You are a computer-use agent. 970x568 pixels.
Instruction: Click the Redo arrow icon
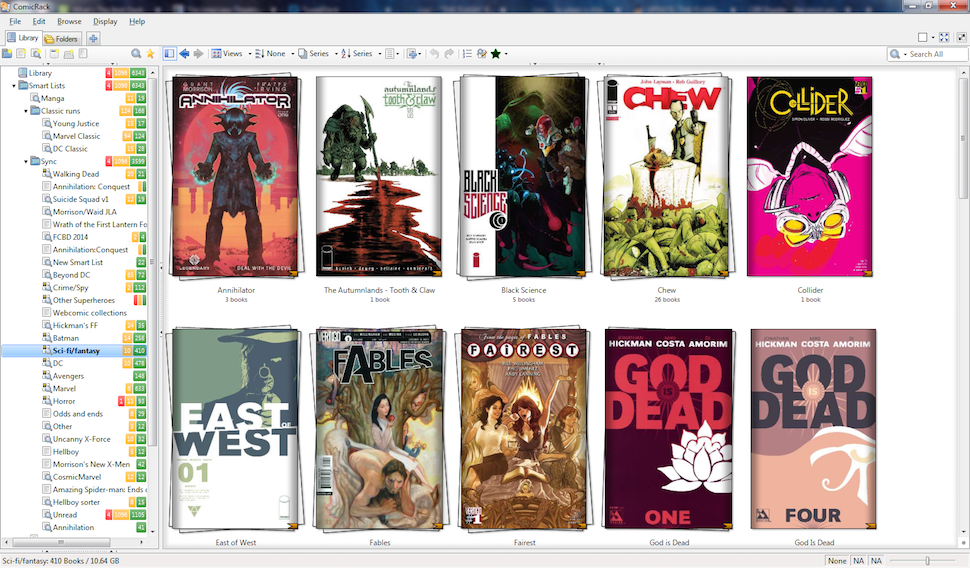(449, 54)
